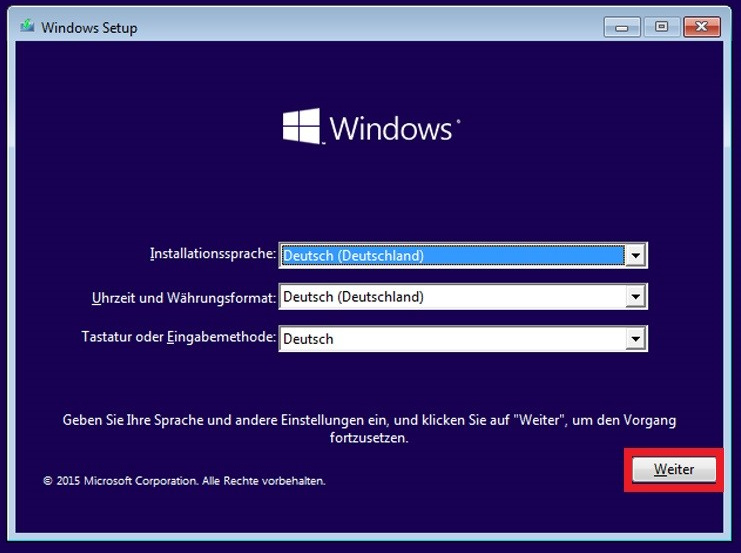
Task: Minimize the Windows Setup window
Action: 622,27
